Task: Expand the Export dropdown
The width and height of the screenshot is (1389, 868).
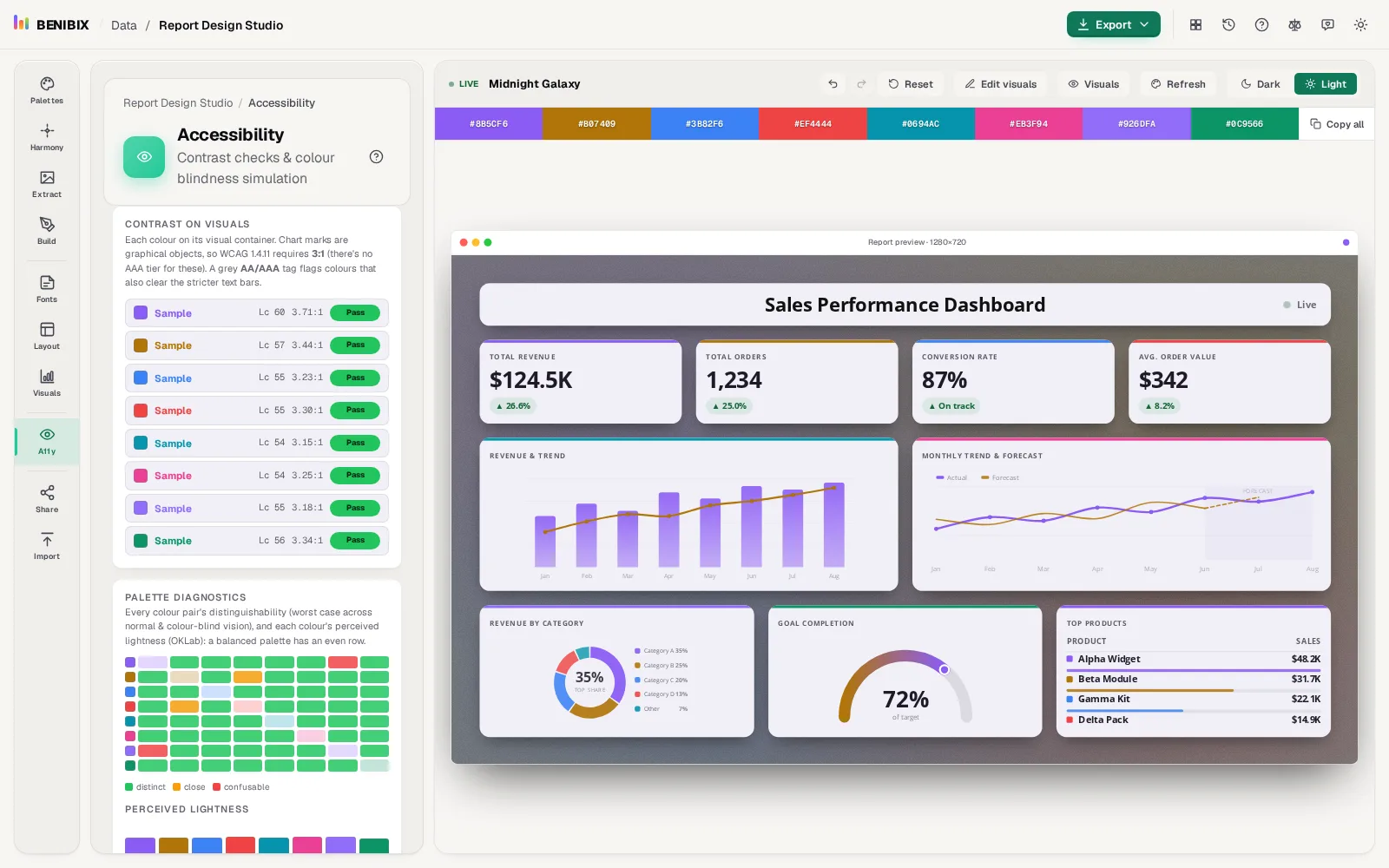Action: (x=1114, y=25)
